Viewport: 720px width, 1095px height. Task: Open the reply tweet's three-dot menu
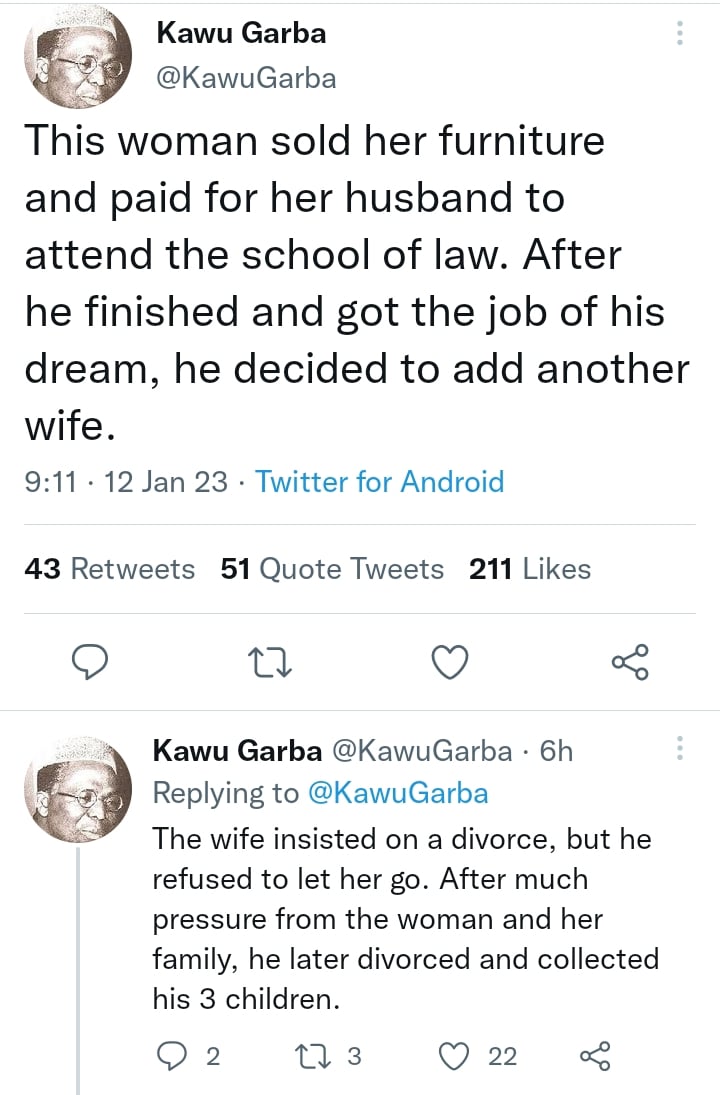tap(680, 749)
